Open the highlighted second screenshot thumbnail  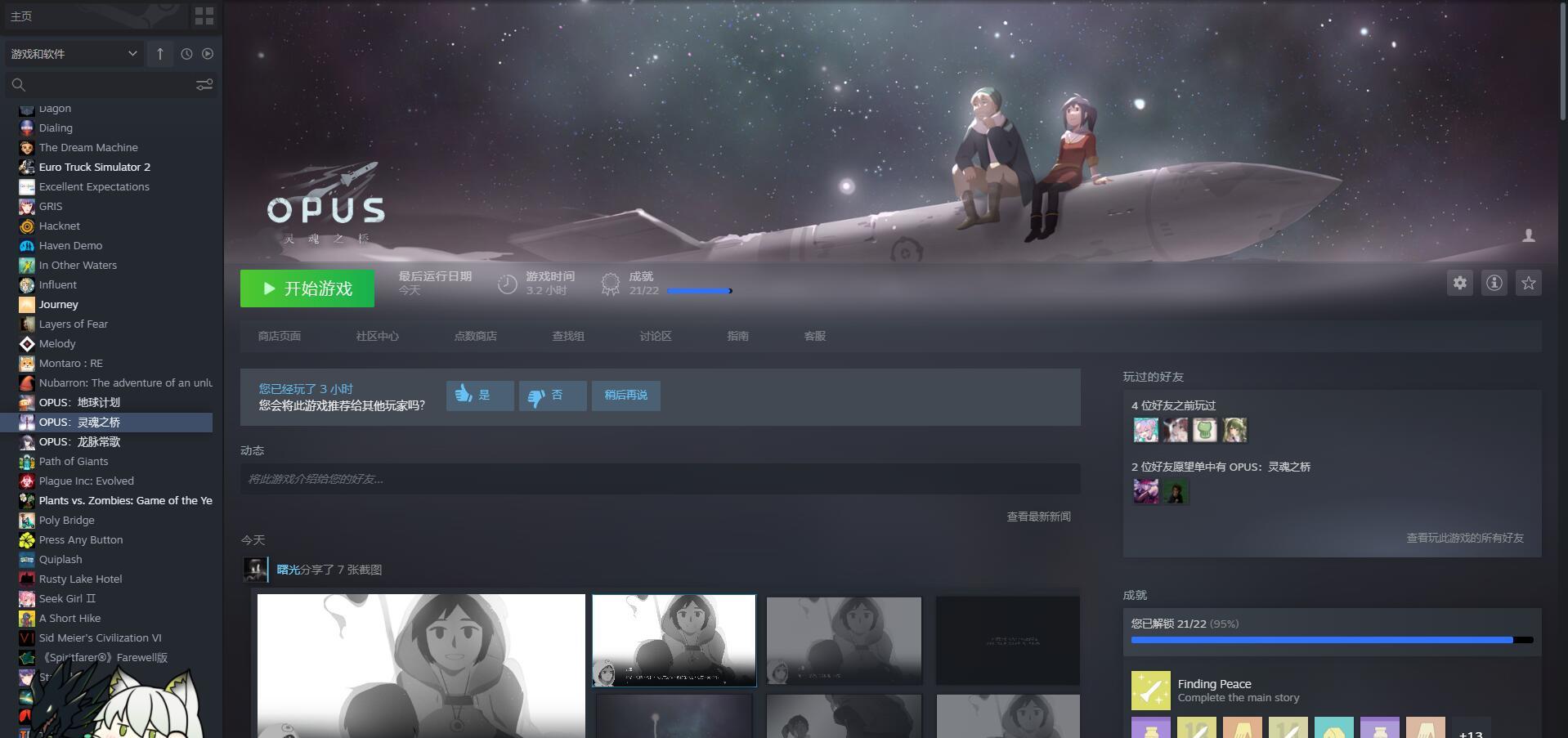[674, 641]
